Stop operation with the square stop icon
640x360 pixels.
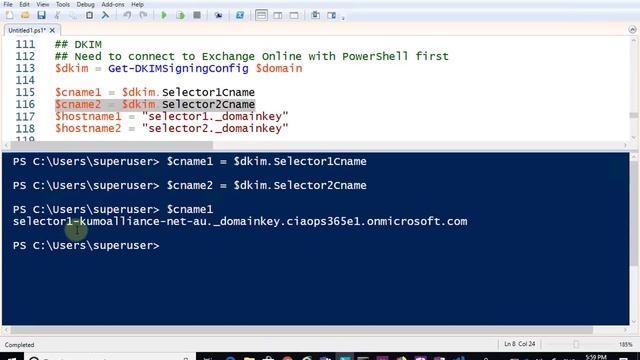click(197, 16)
